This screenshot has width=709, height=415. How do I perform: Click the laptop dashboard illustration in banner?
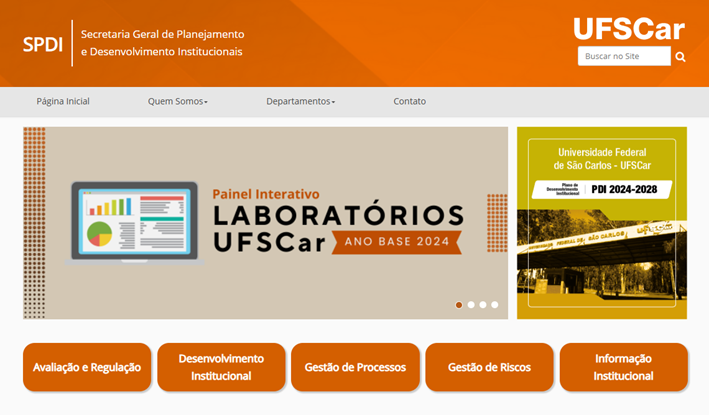click(x=134, y=223)
